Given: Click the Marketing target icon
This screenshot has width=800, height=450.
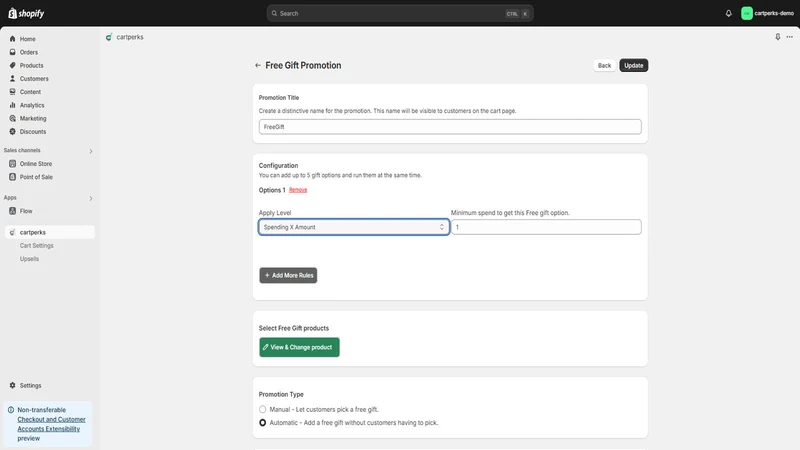Looking at the screenshot, I should 12,118.
